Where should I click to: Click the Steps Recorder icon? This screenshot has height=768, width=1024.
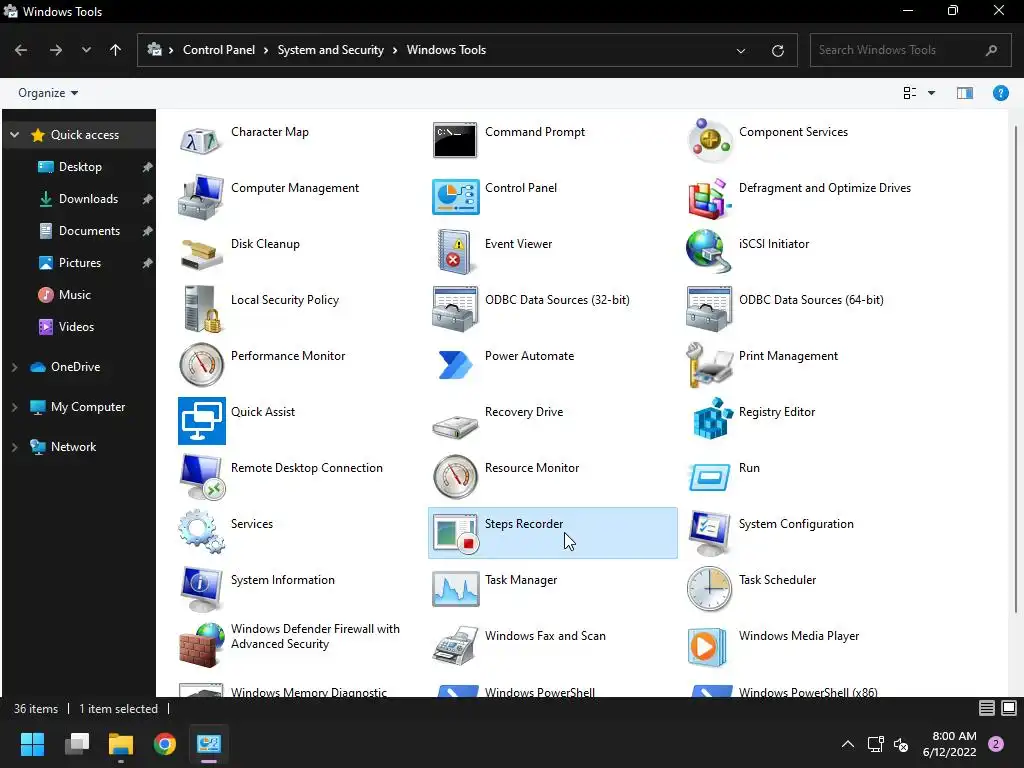coord(455,534)
